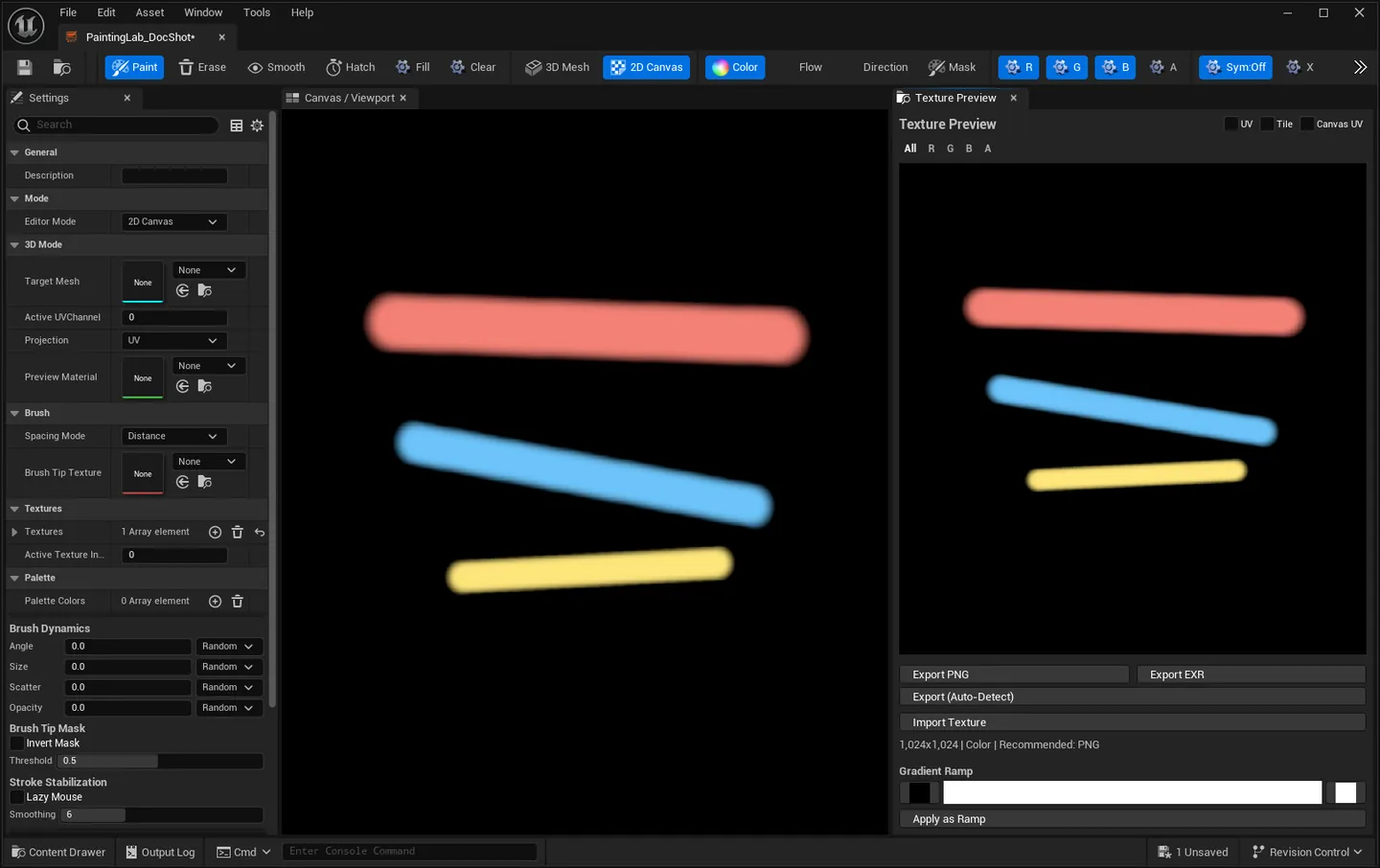This screenshot has width=1380, height=868.
Task: Enable the Lazy Mouse checkbox
Action: tap(17, 797)
